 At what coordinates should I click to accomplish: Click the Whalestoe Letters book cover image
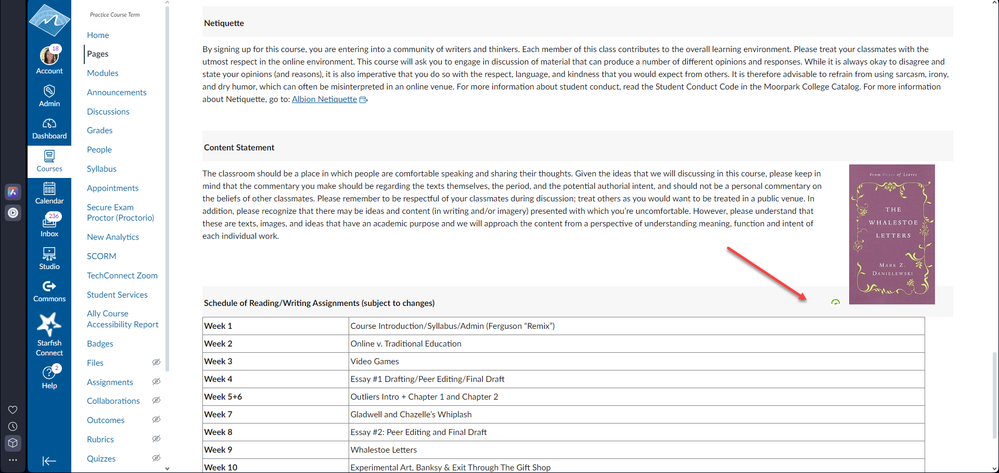point(891,234)
